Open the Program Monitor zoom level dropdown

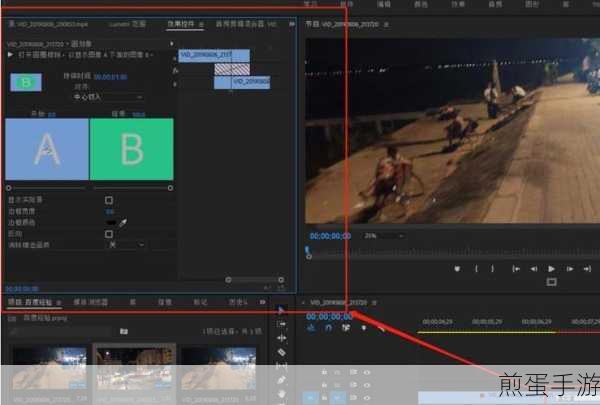[383, 236]
